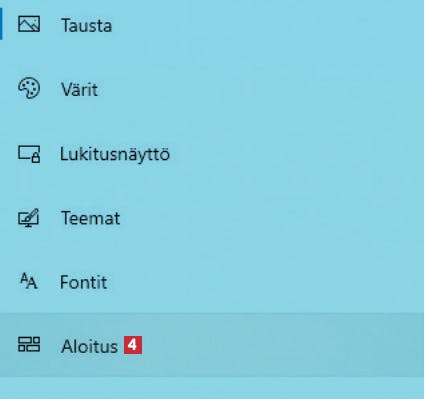Show the Fontit settings page
The height and width of the screenshot is (399, 424).
[x=212, y=282]
